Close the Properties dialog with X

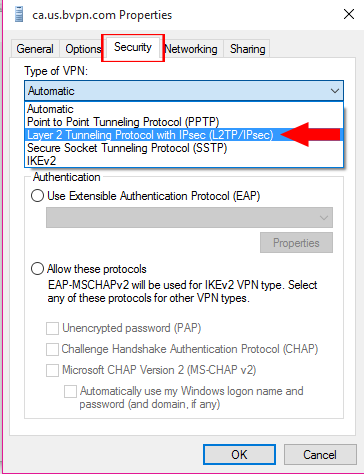(349, 14)
